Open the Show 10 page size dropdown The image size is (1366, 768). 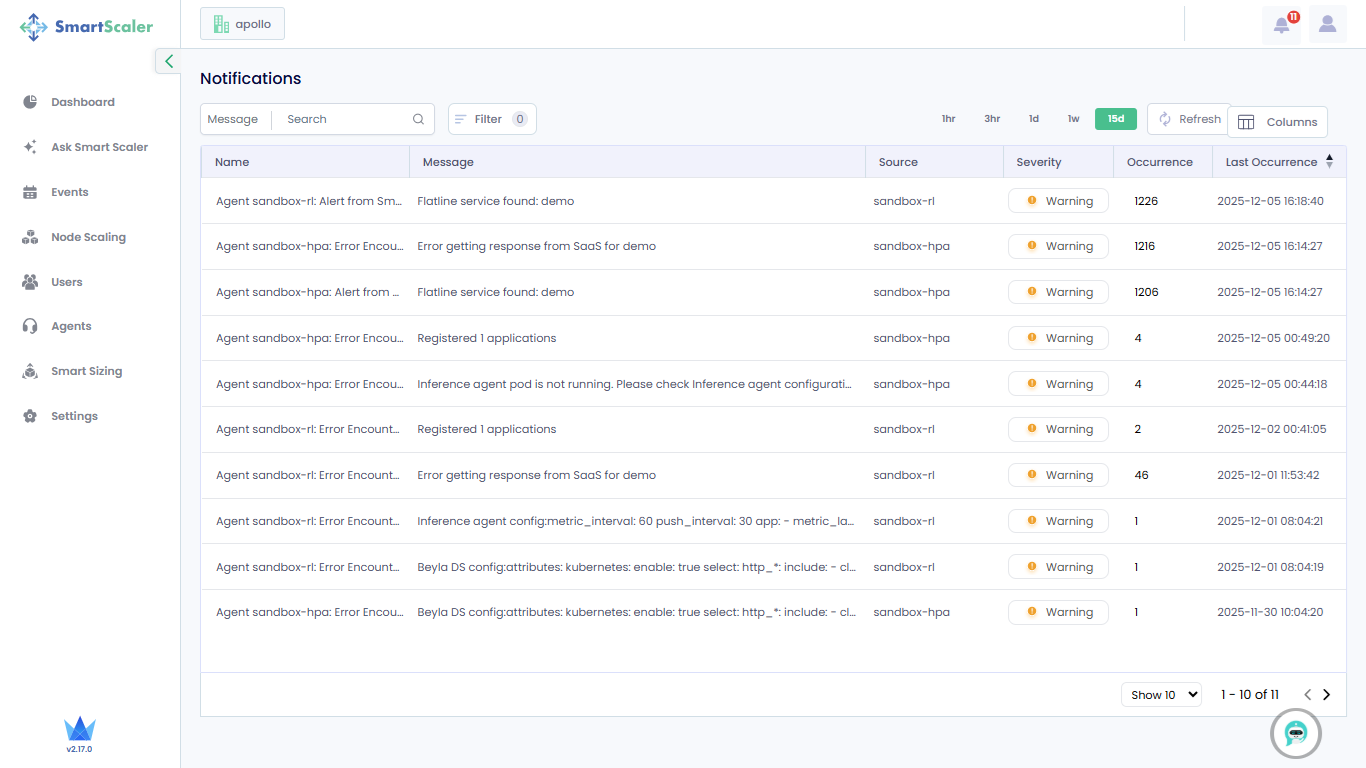point(1161,695)
